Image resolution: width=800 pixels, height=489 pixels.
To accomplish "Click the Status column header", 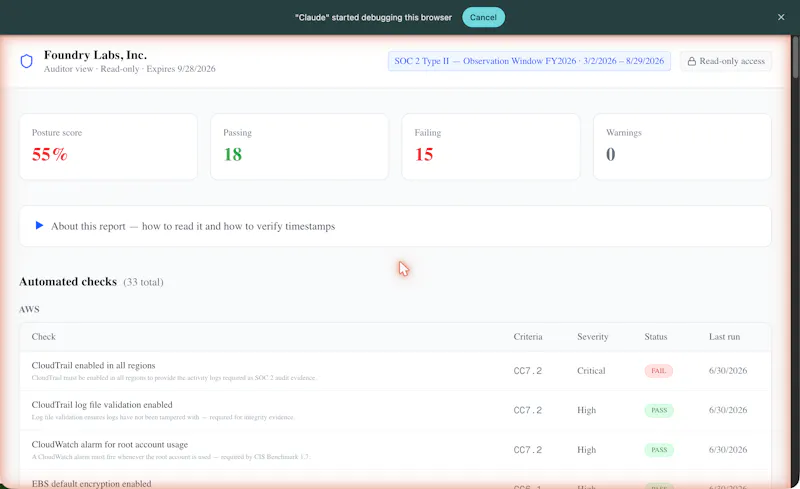I will coord(656,337).
